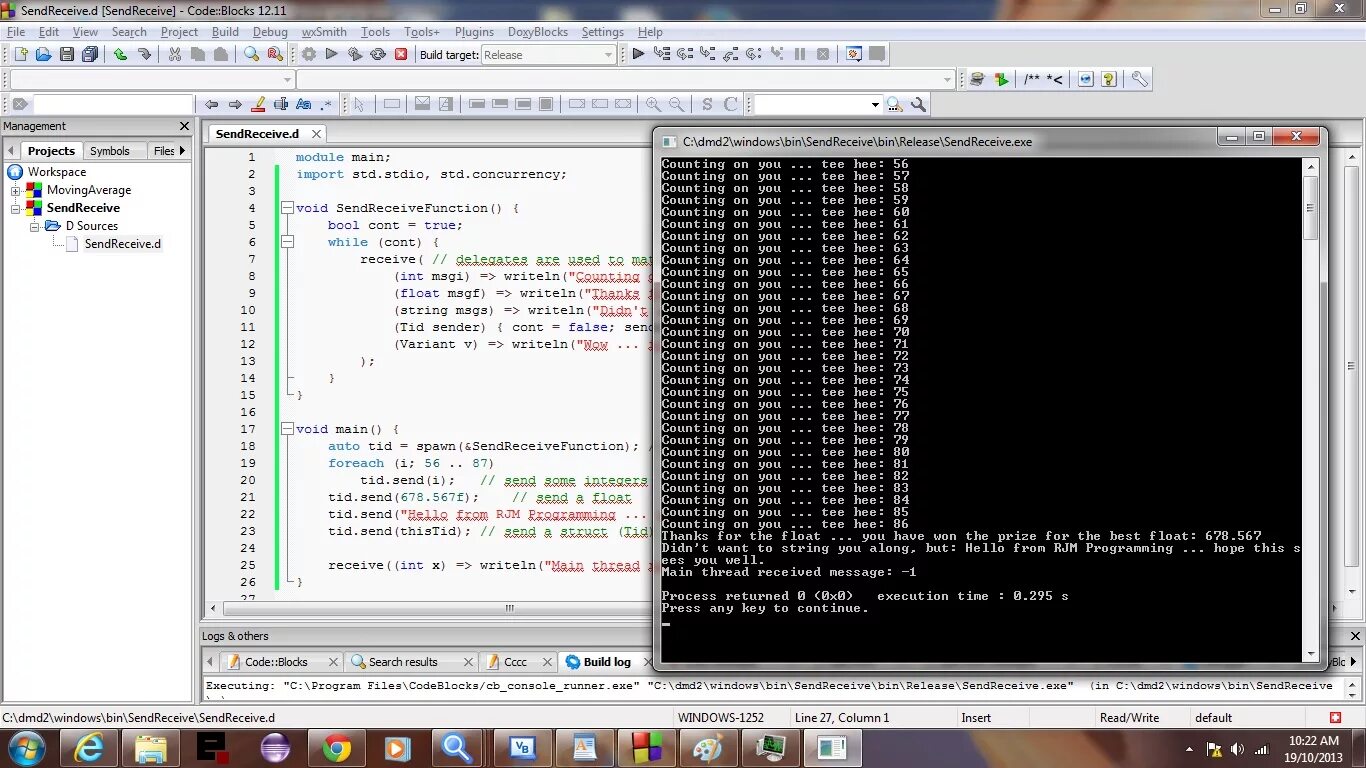The image size is (1366, 768).
Task: Close the Logs & others panel
Action: tap(1356, 636)
